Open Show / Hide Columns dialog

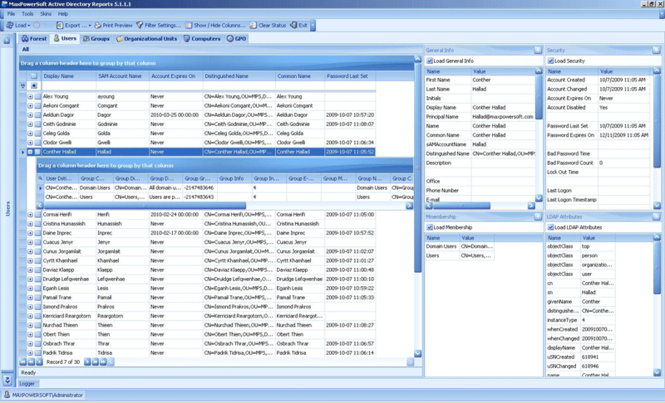click(x=215, y=25)
